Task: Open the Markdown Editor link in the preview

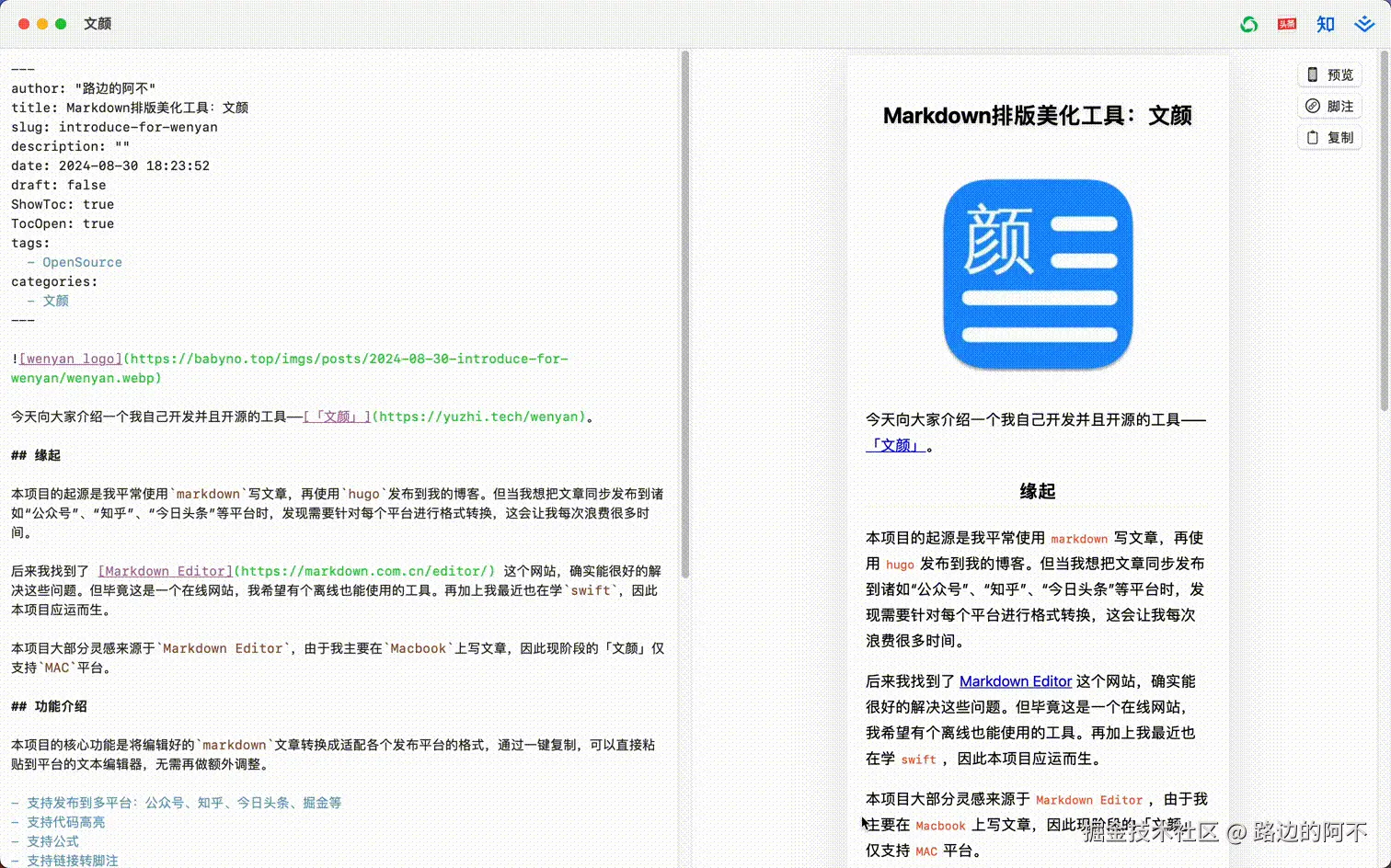Action: (1016, 681)
